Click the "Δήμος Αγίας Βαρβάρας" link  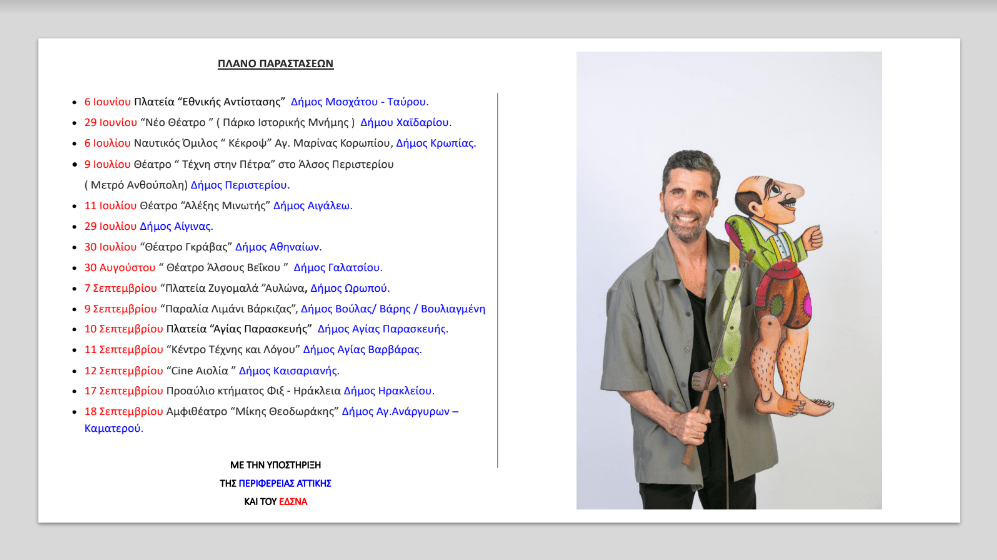pyautogui.click(x=362, y=349)
